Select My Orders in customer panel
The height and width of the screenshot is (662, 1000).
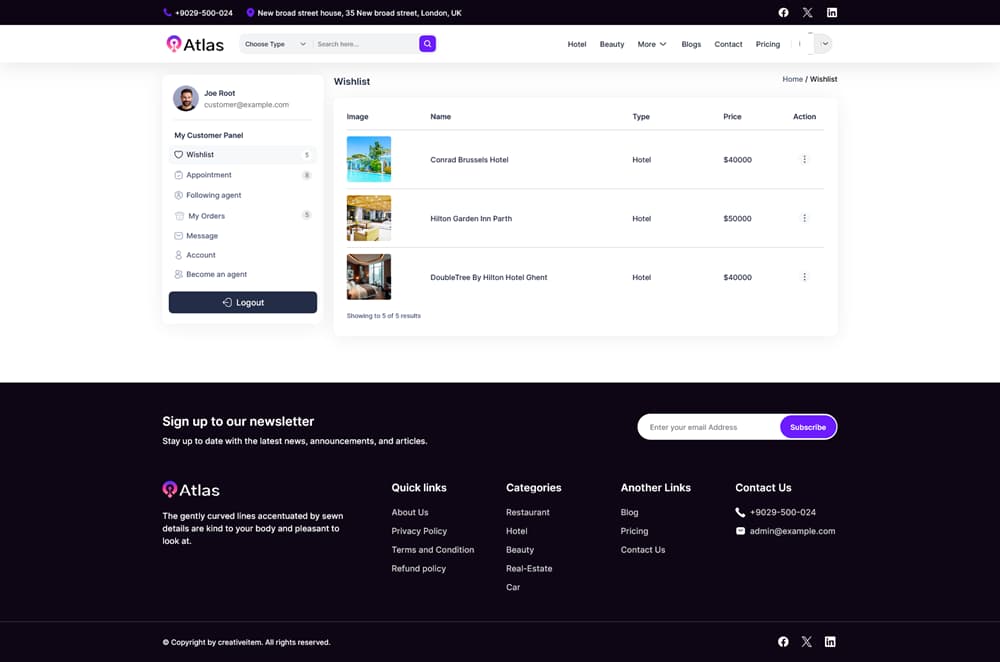[x=242, y=216]
